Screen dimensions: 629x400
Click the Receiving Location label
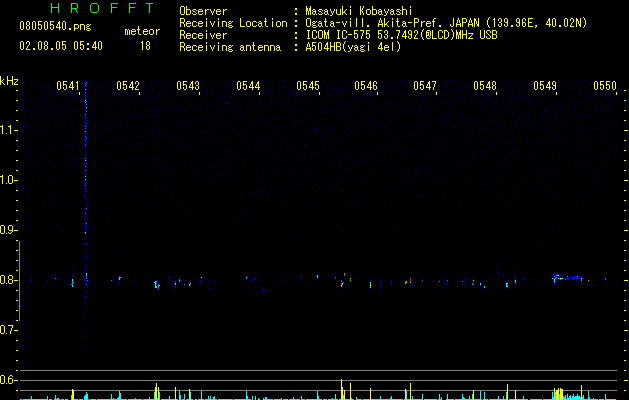(233, 23)
